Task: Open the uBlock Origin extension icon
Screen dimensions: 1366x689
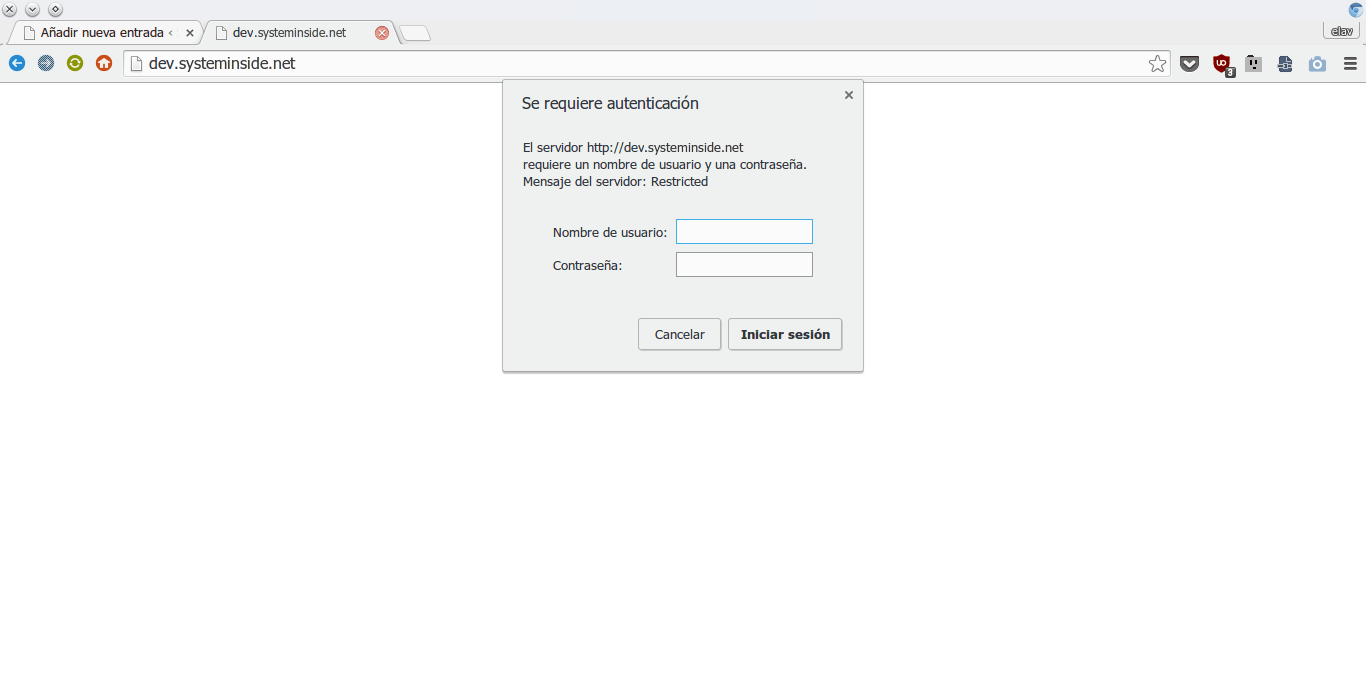Action: tap(1221, 63)
